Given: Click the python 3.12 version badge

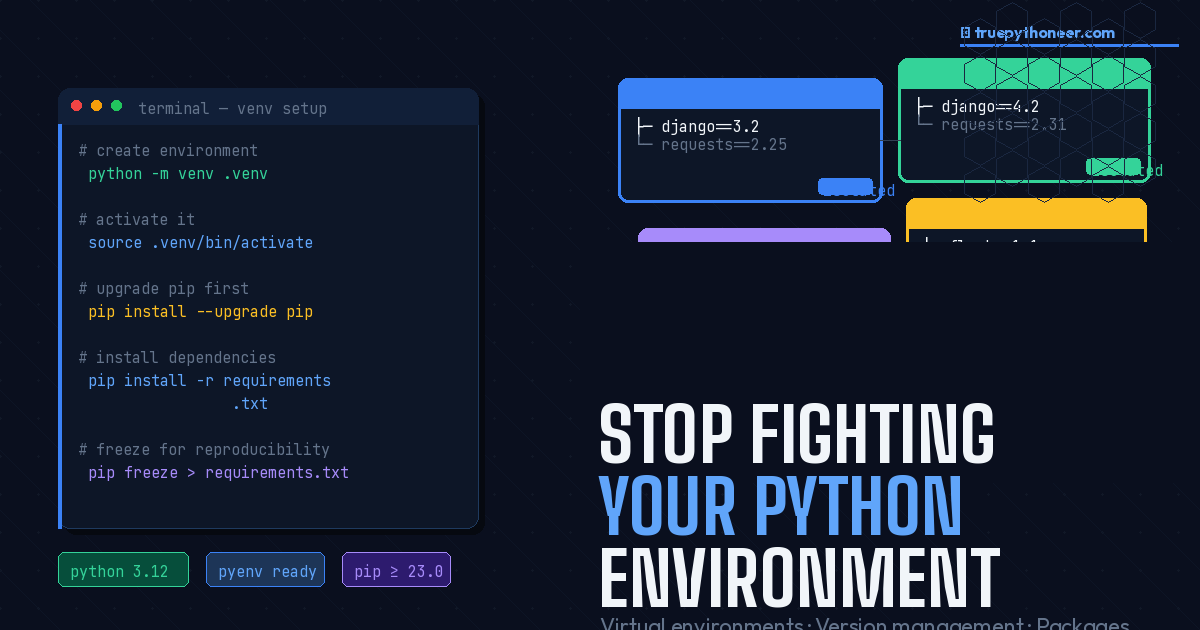Looking at the screenshot, I should tap(123, 569).
